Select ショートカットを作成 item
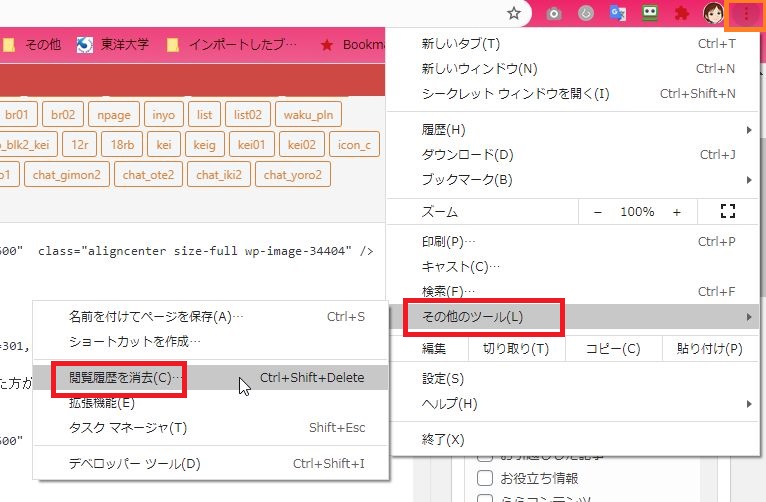 211,341
